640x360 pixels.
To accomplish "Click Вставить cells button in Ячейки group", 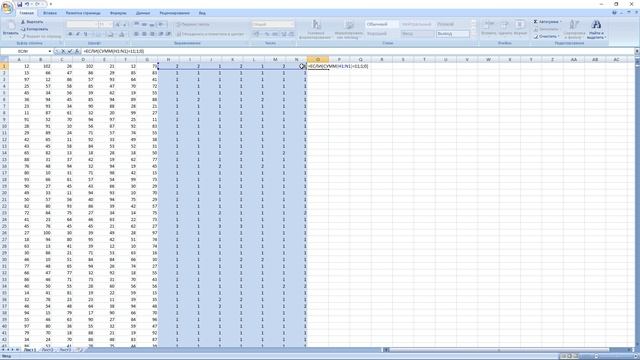I will coord(489,28).
